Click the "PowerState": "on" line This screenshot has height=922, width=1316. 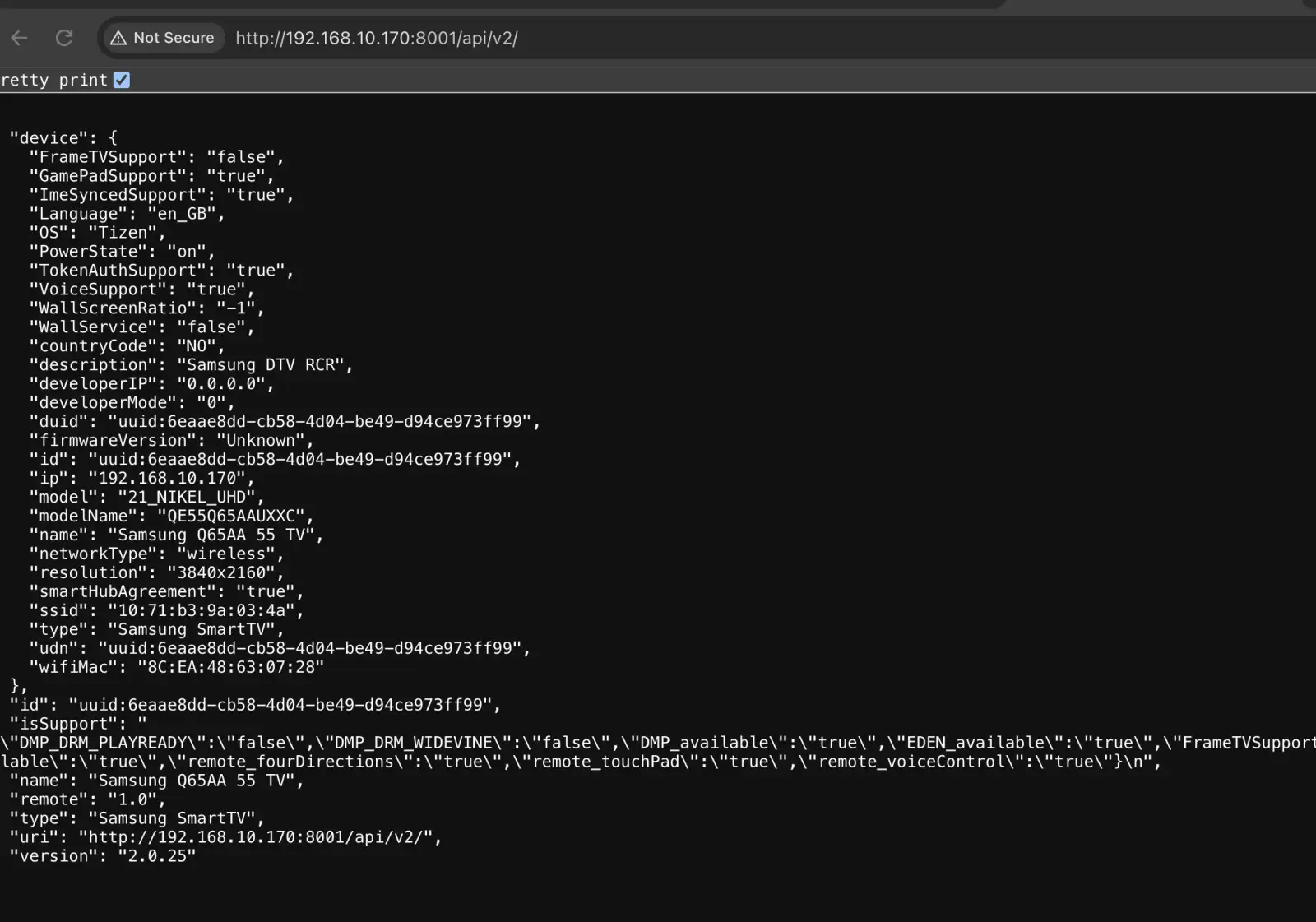[123, 252]
